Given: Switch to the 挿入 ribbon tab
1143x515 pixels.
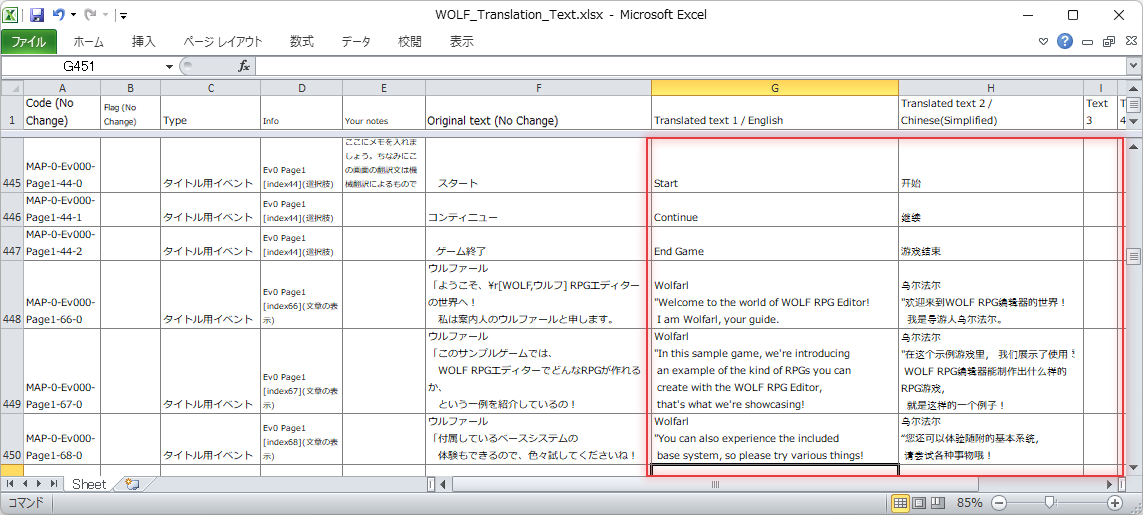Looking at the screenshot, I should [x=144, y=42].
